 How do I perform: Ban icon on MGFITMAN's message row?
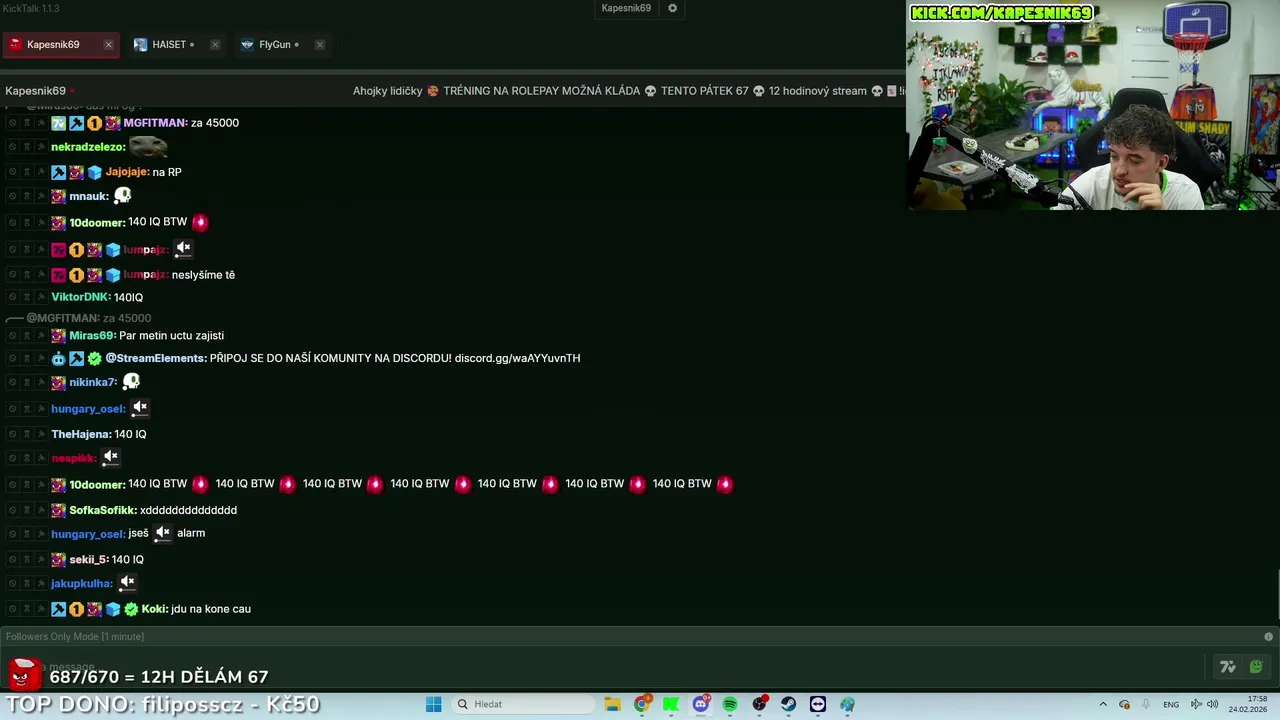click(12, 123)
